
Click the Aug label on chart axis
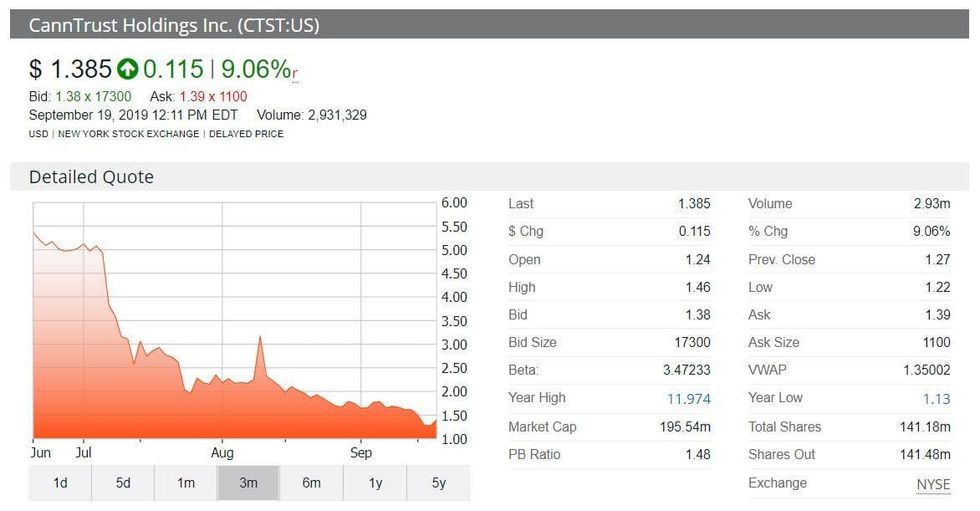pyautogui.click(x=221, y=453)
